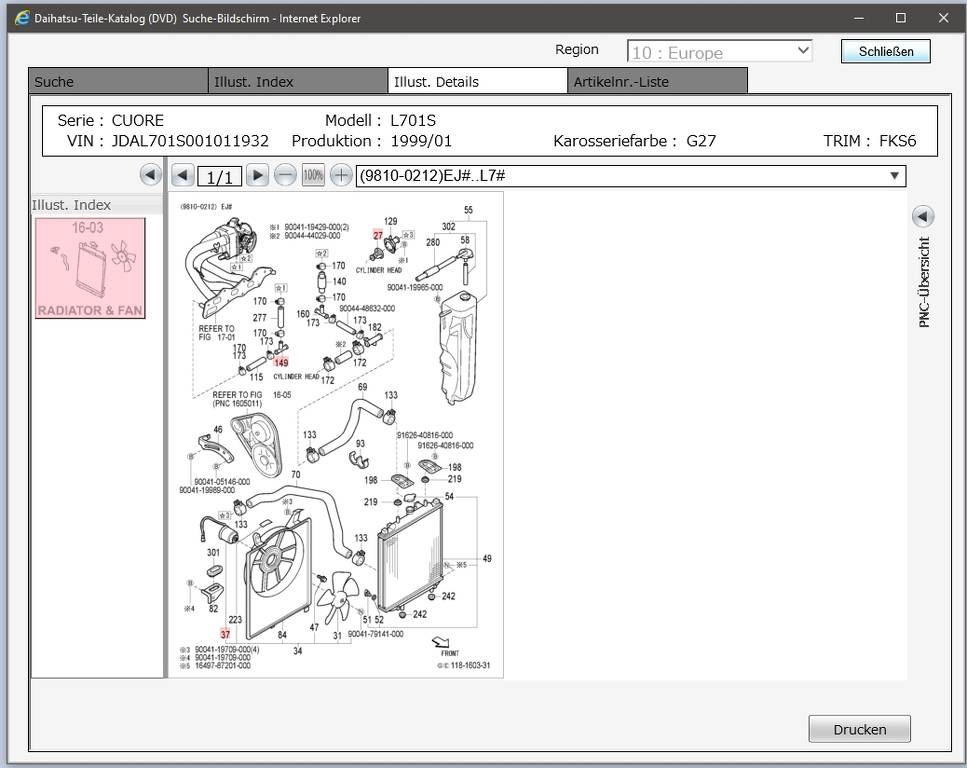This screenshot has height=768, width=967.
Task: Click the page number field 1/1
Action: [219, 177]
